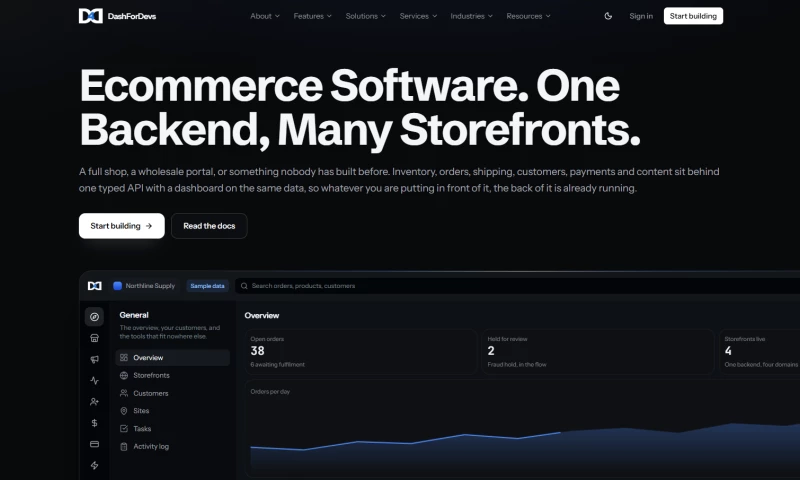Select Tasks in the General sidebar
This screenshot has height=480, width=800.
pyautogui.click(x=172, y=428)
